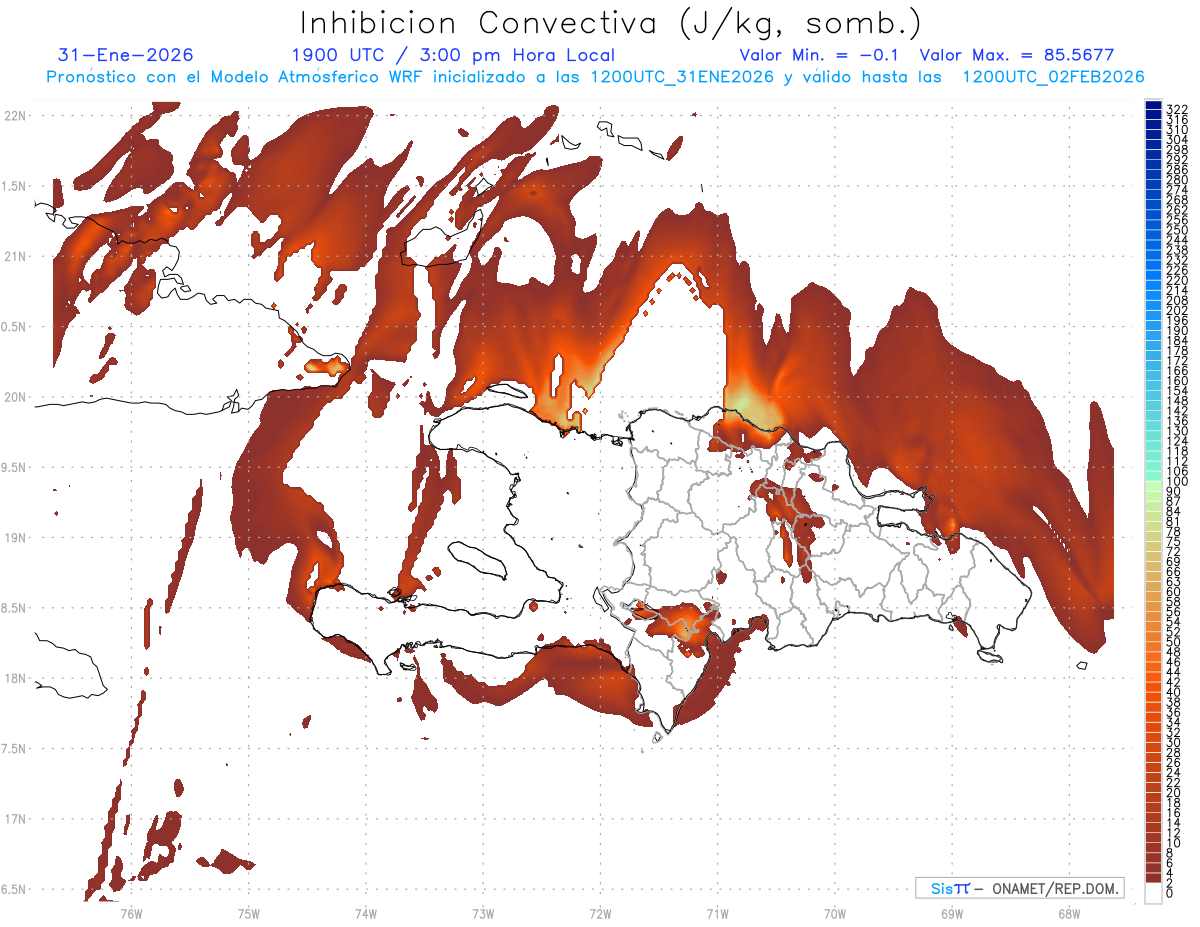Click the "75W" longitude label
Viewport: 1200px width, 927px height.
248,913
